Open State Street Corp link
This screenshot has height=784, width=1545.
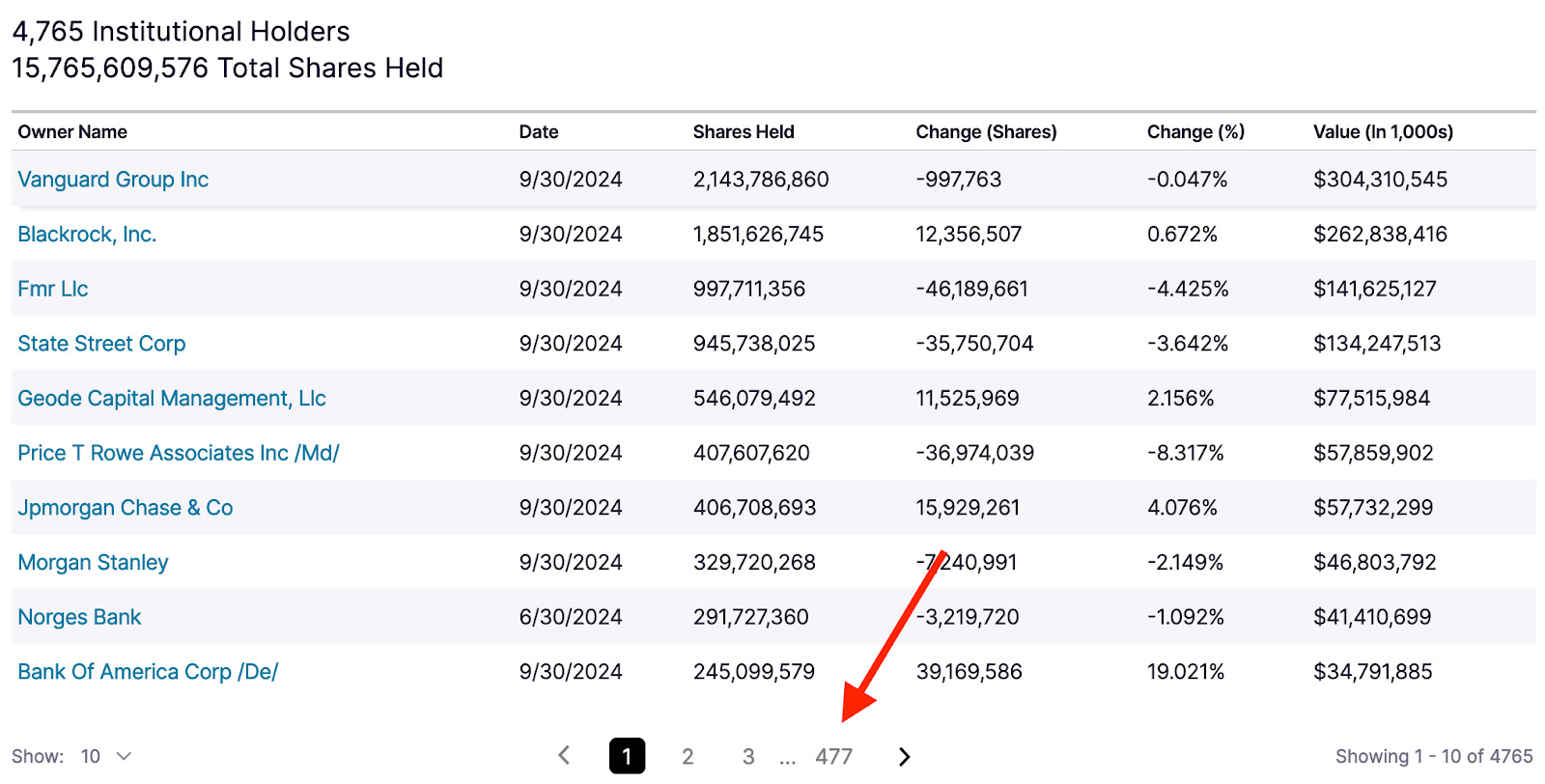(x=101, y=344)
